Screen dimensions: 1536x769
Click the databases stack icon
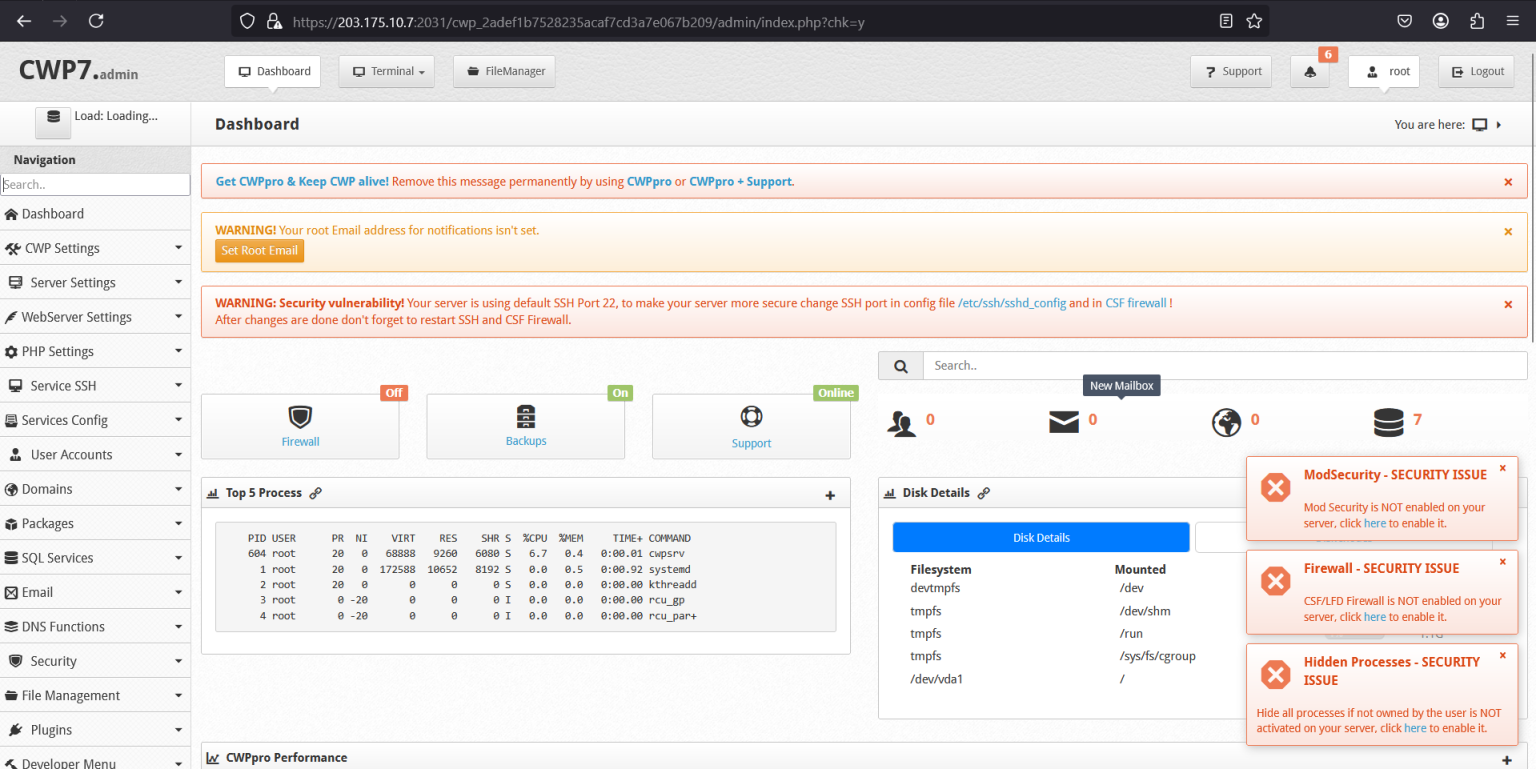point(1389,423)
